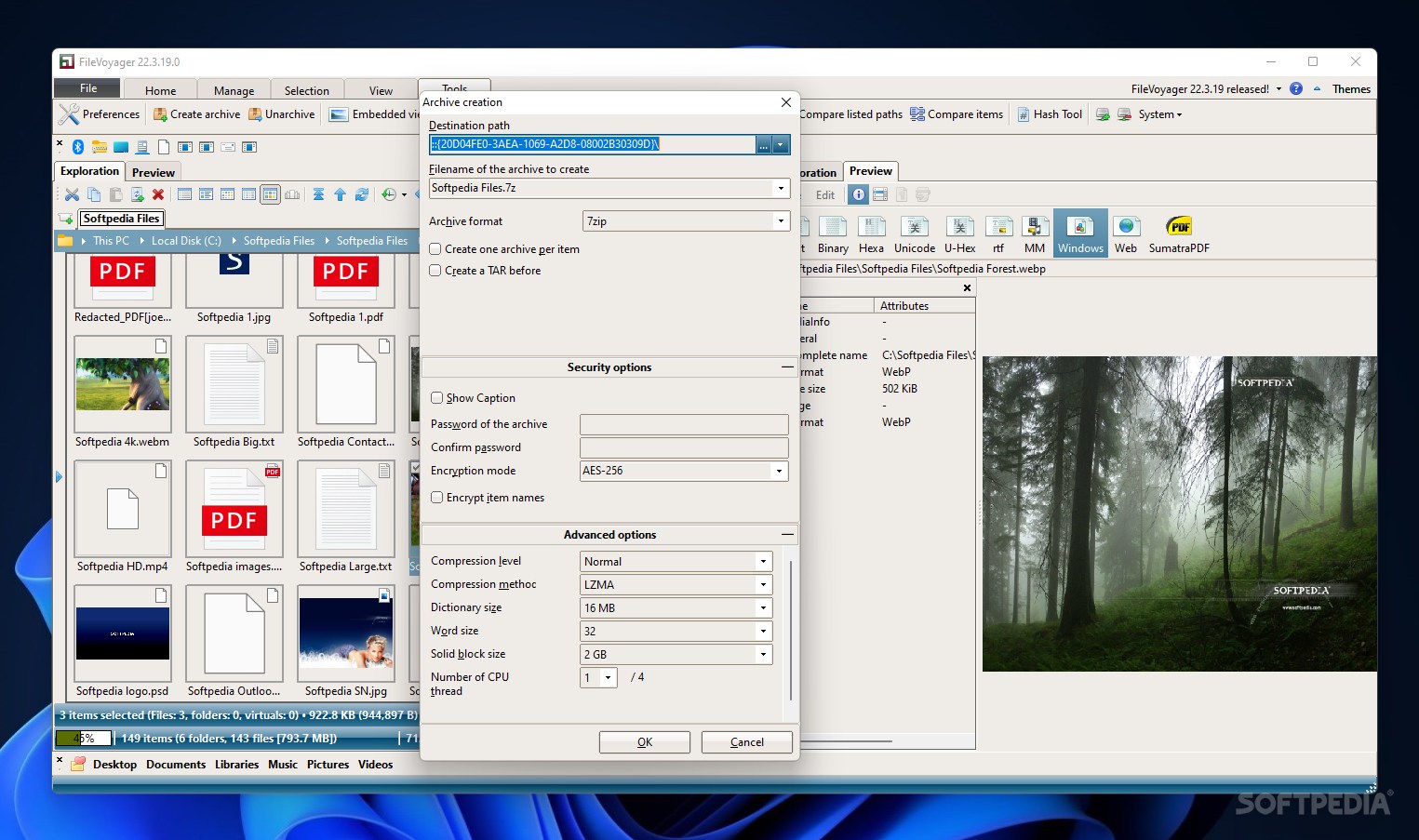Open the Bluetooth icon in the quick toolbar
Screen dimensions: 1419x840
(78, 147)
